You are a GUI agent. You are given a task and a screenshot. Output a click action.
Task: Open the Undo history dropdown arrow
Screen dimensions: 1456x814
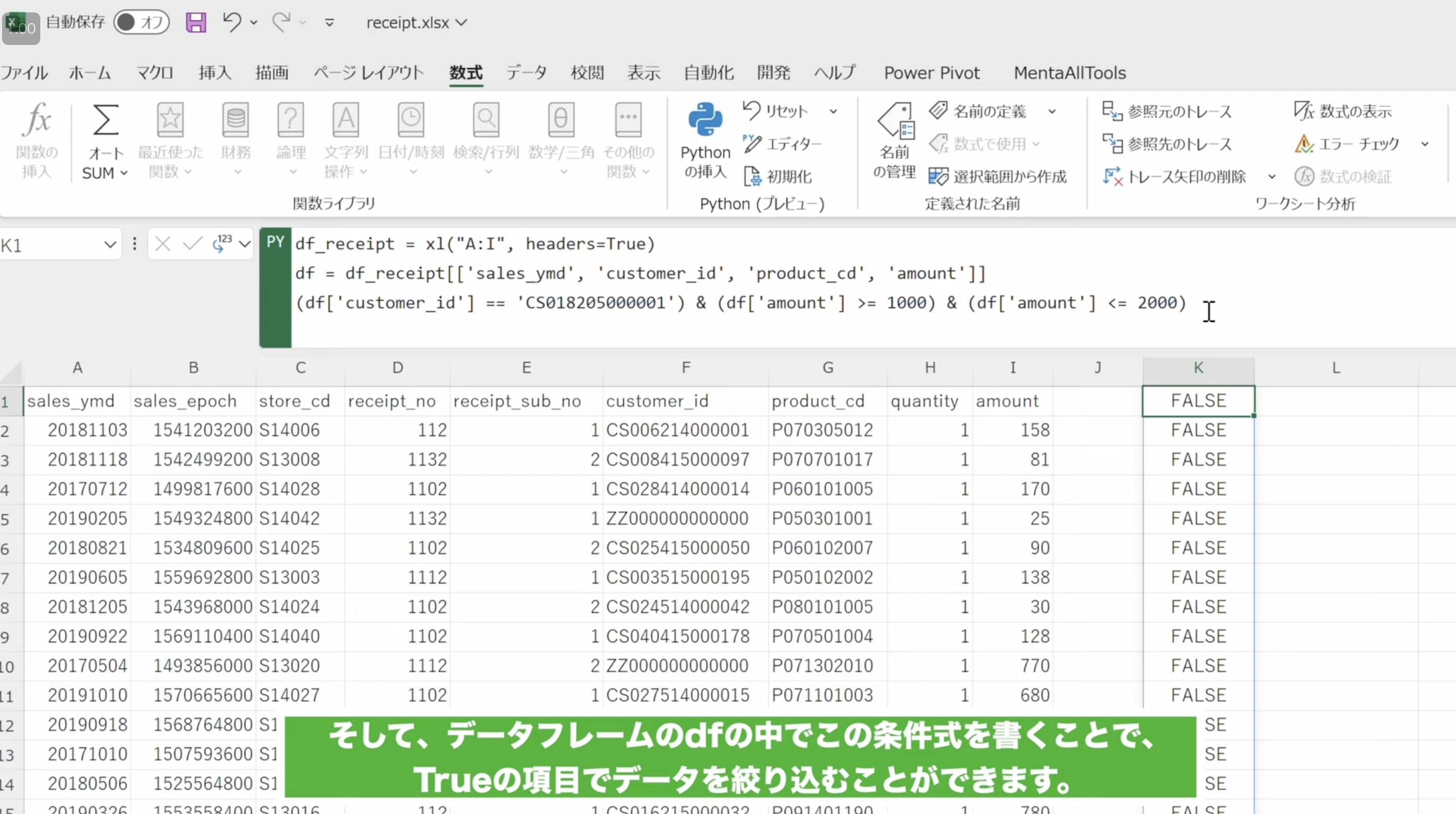click(x=254, y=23)
